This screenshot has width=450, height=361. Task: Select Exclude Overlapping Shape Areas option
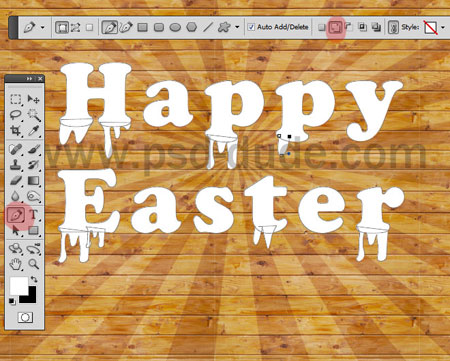376,27
